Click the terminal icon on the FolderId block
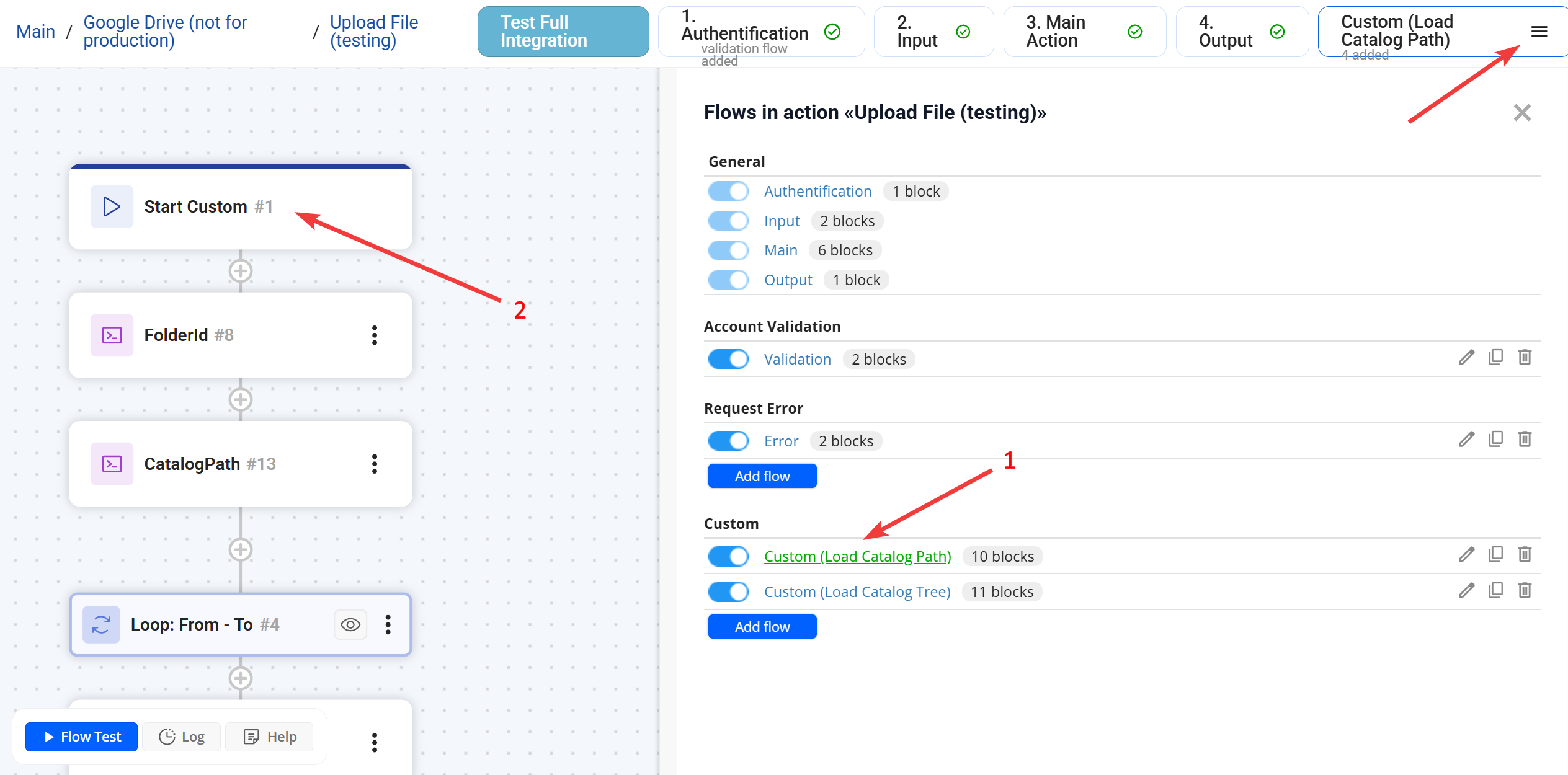Image resolution: width=1568 pixels, height=775 pixels. click(112, 335)
